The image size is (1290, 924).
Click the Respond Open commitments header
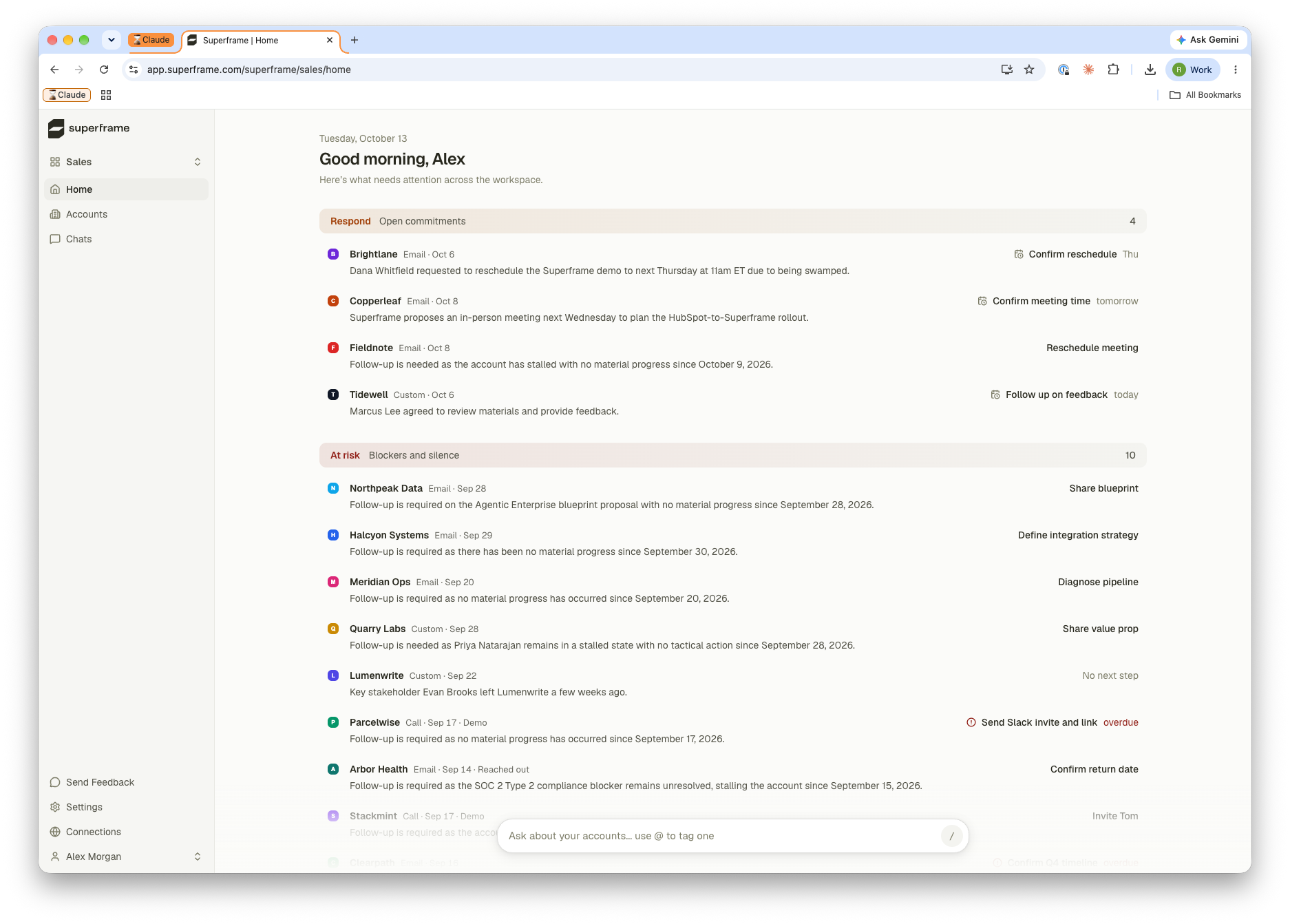tap(732, 221)
